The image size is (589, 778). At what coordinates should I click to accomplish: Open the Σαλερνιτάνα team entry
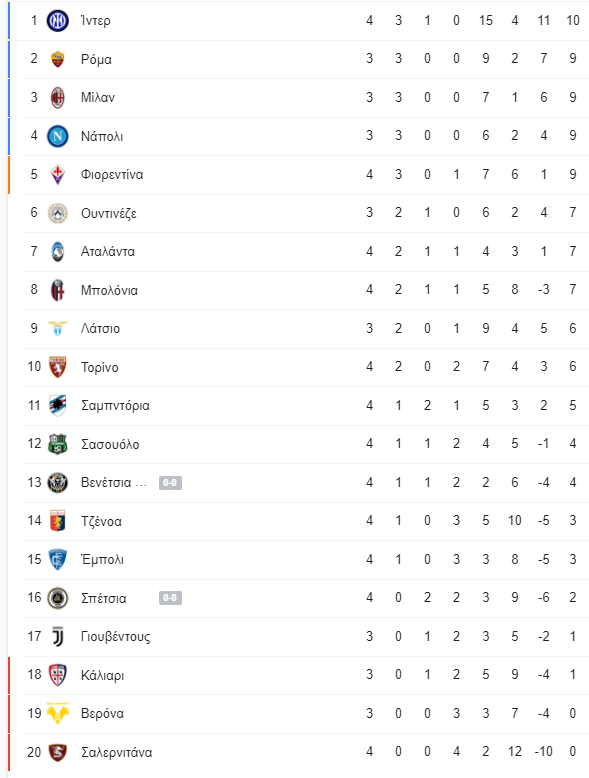click(x=117, y=752)
